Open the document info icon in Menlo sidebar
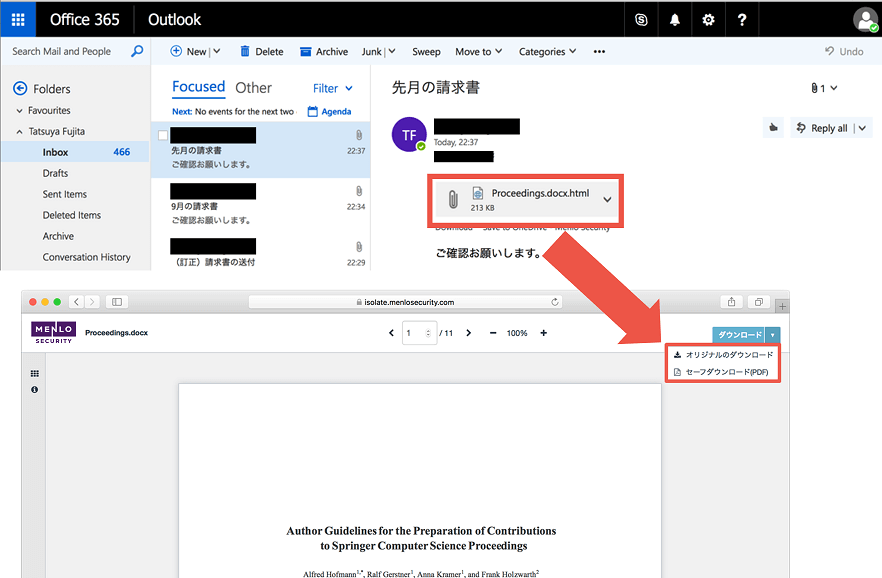The image size is (882, 578). click(35, 390)
